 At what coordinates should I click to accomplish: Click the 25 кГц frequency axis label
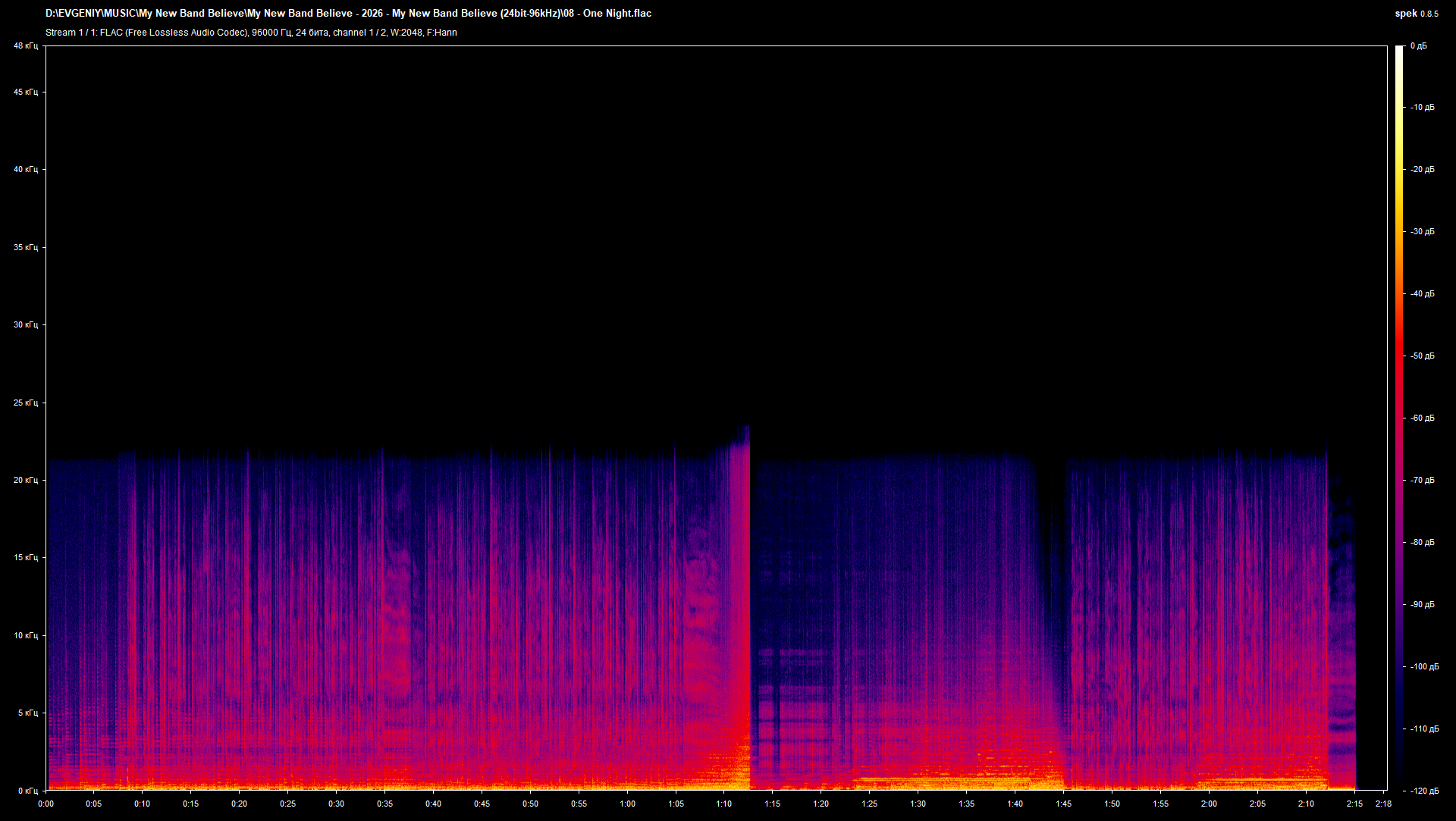pyautogui.click(x=25, y=403)
